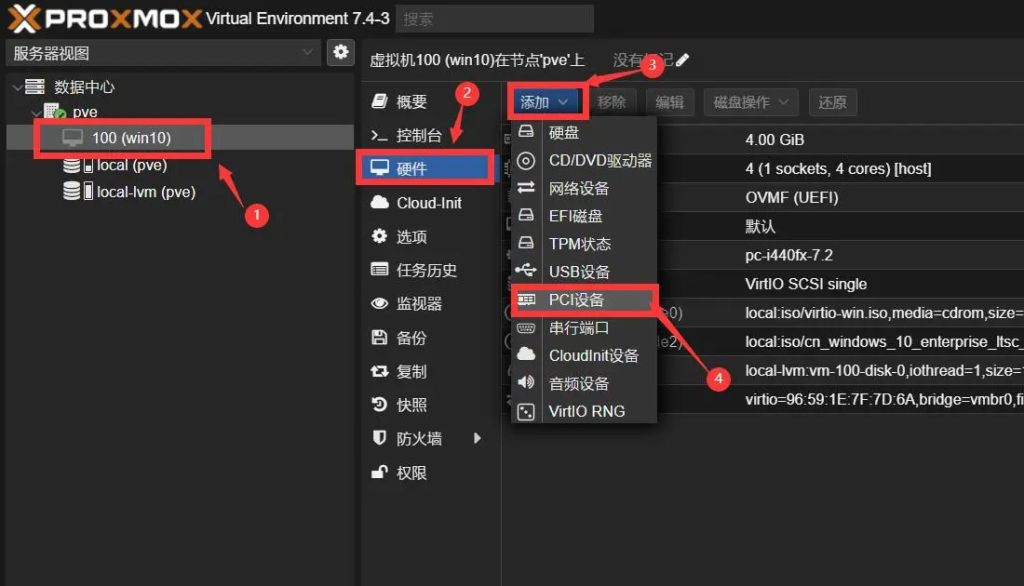Click the serial port icon
Screen dimensions: 1024x586
(526, 328)
